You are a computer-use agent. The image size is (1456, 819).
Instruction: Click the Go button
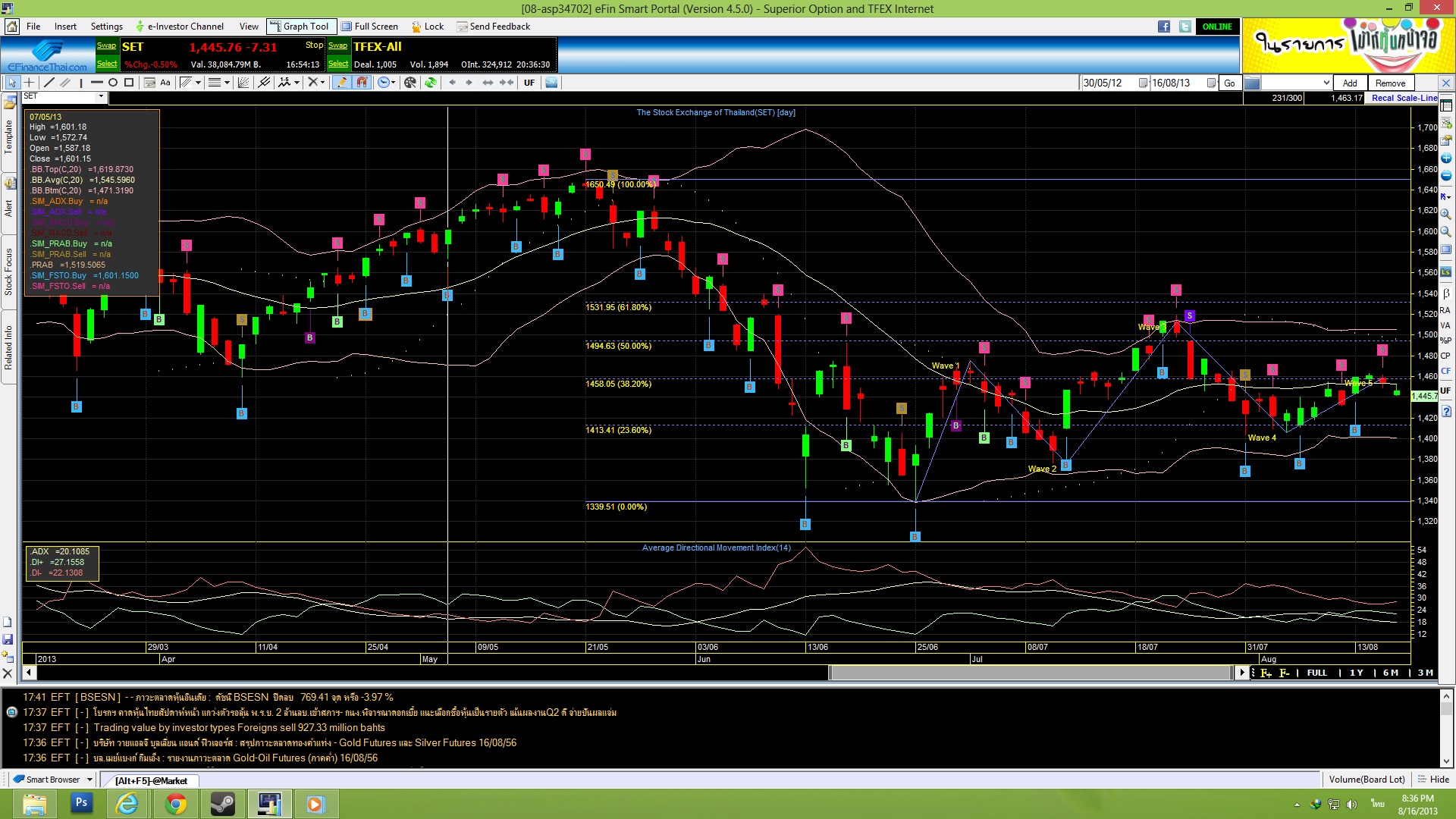(1229, 83)
